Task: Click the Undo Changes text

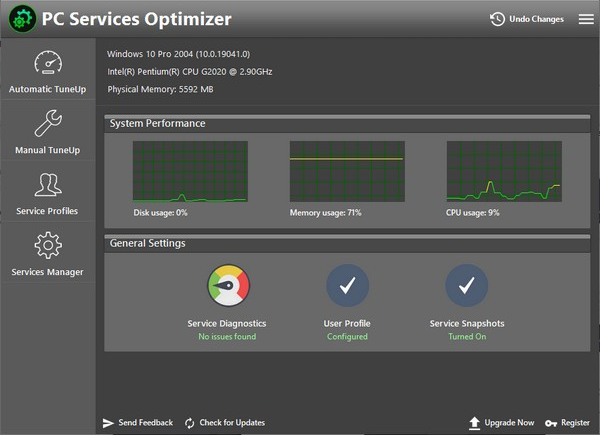Action: 536,19
